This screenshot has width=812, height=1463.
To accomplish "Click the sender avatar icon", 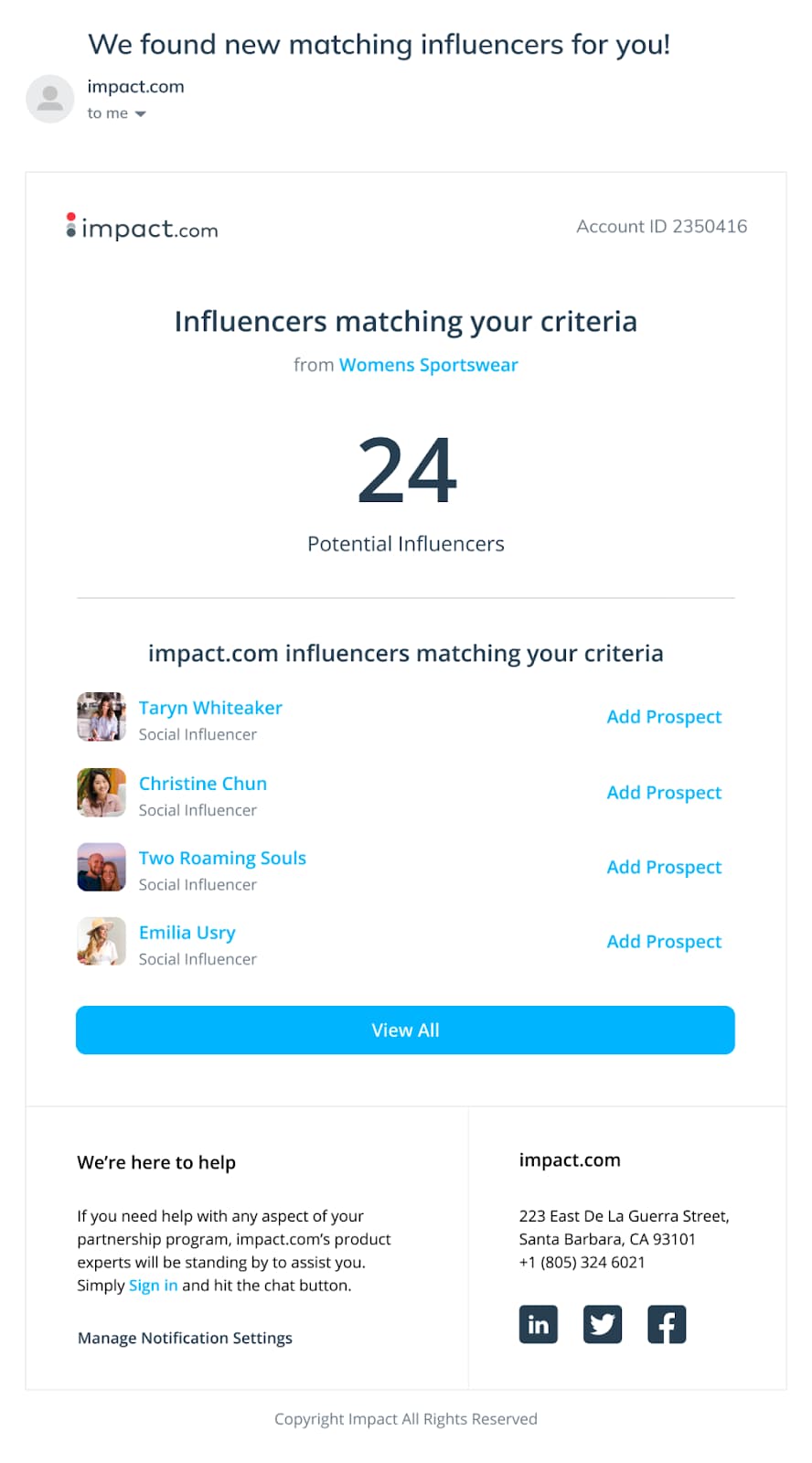I will point(50,99).
